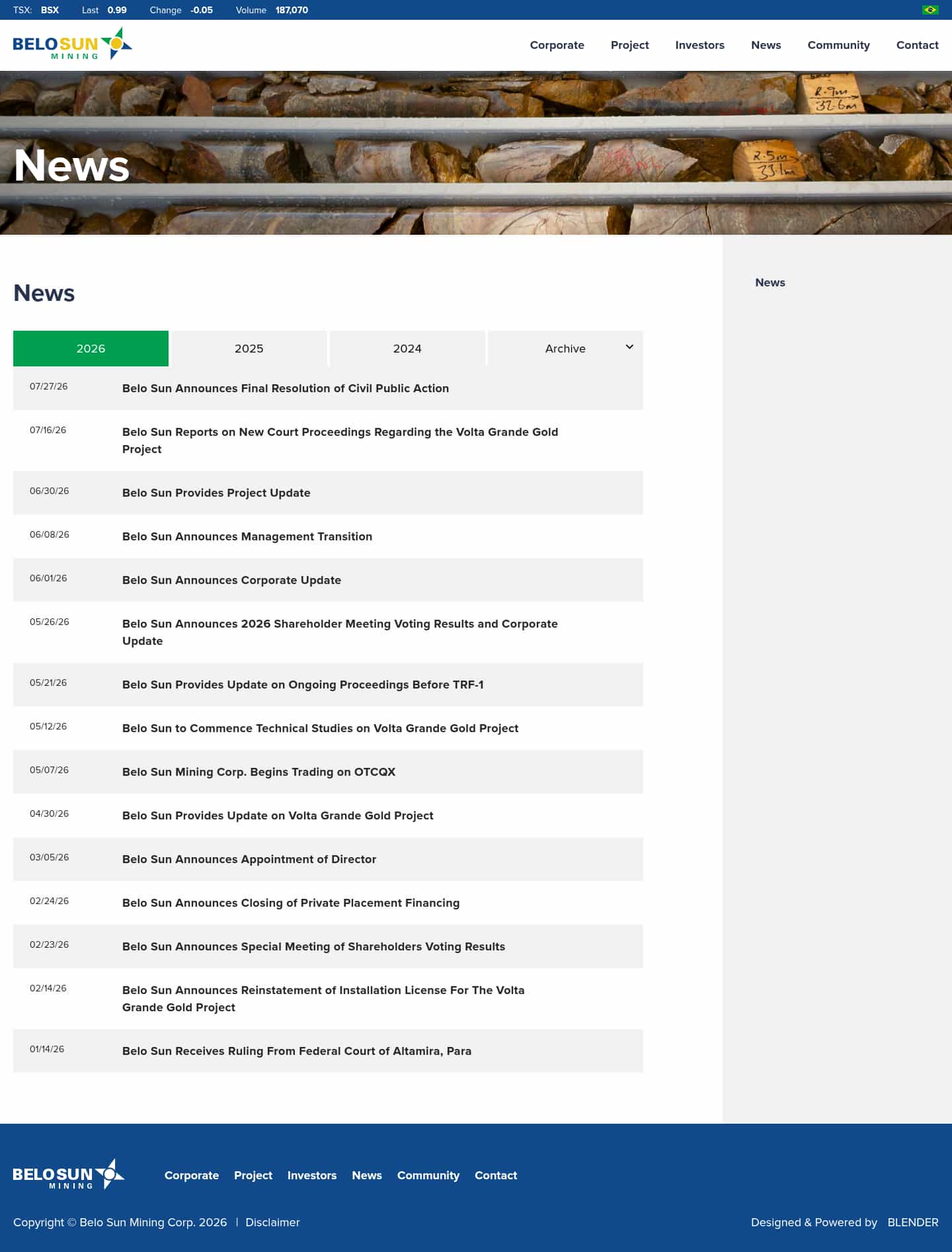
Task: Open the Contact page from header
Action: [918, 45]
